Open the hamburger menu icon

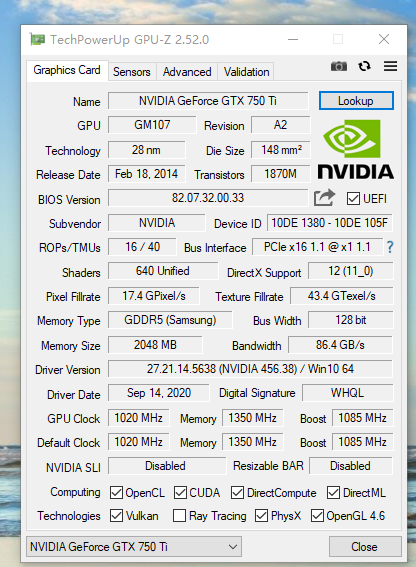click(x=390, y=66)
